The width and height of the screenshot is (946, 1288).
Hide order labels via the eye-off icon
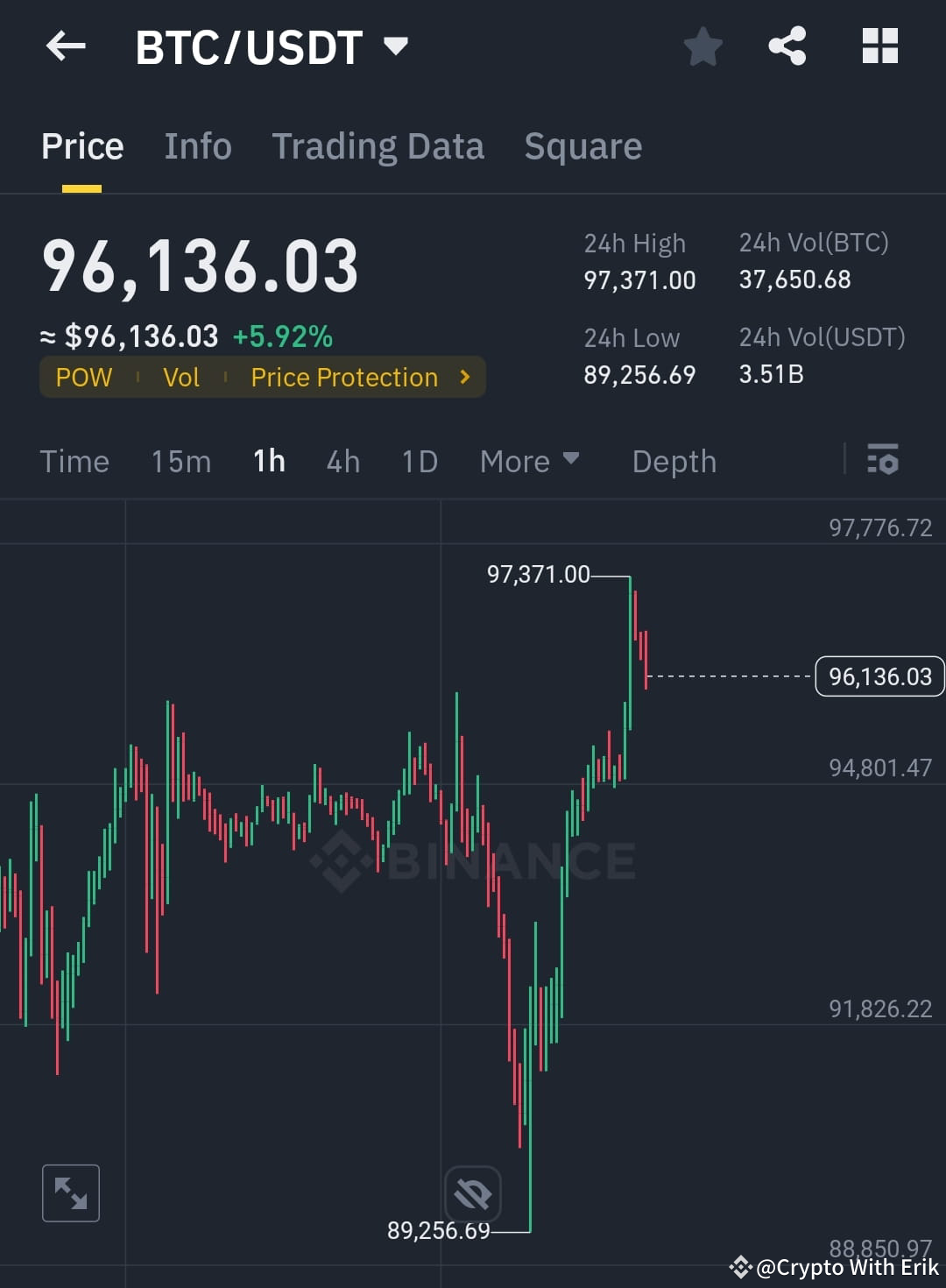coord(472,1192)
